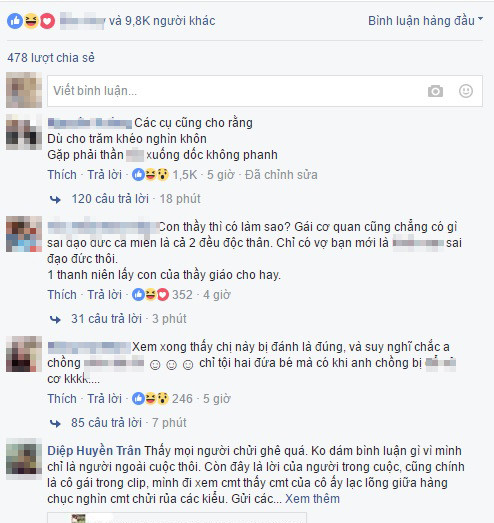Click the red heart reaction icon at top
The image size is (494, 523).
tap(47, 21)
